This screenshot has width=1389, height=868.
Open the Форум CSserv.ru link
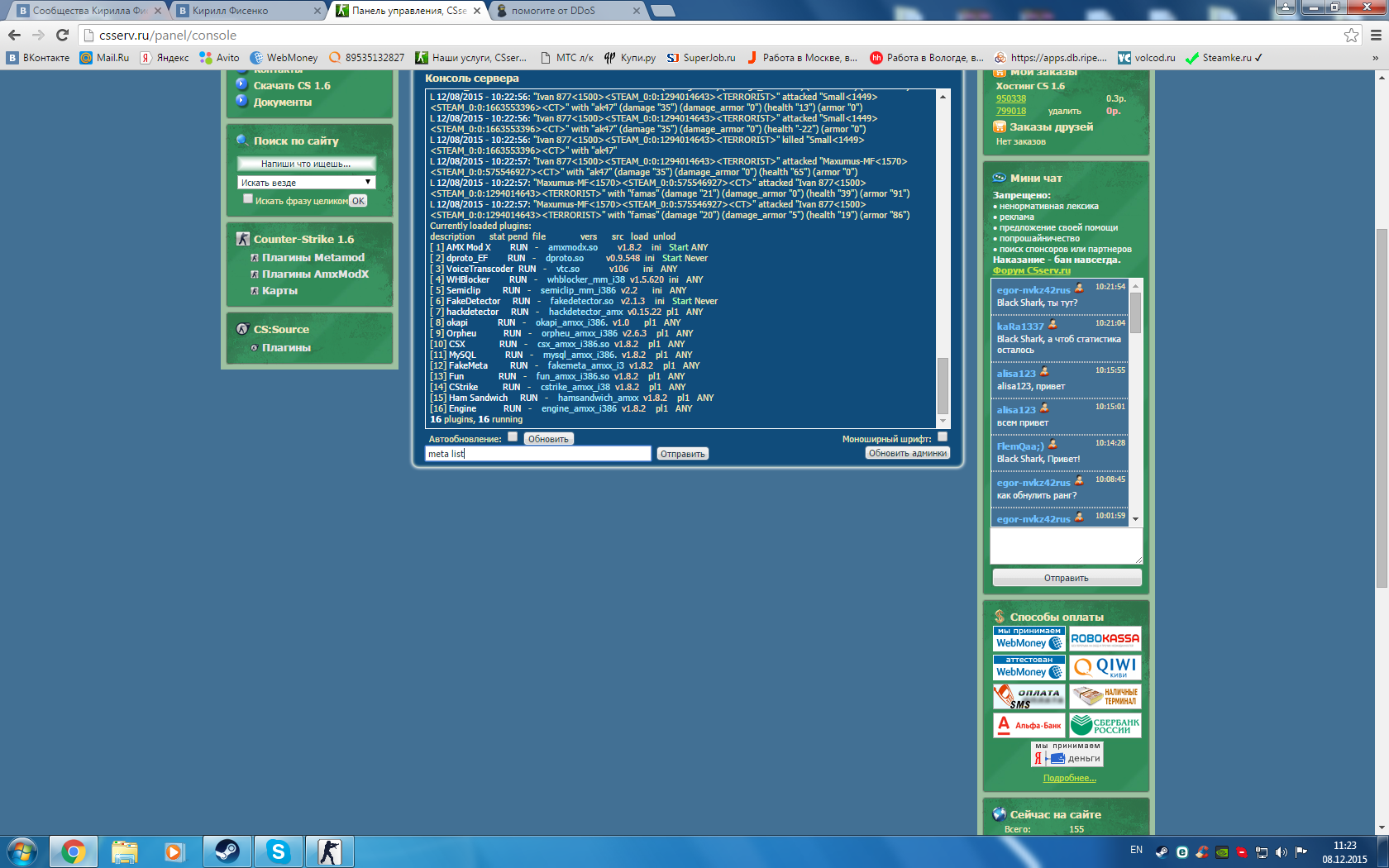click(x=1032, y=270)
